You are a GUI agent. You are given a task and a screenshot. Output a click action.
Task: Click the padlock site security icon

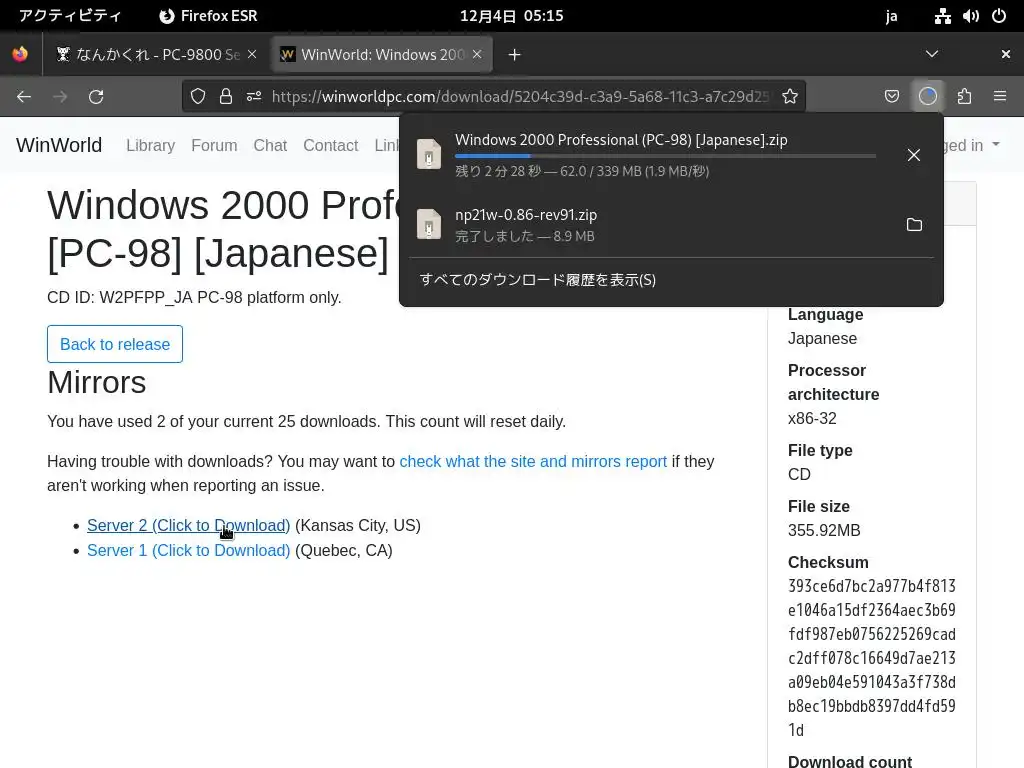[226, 97]
